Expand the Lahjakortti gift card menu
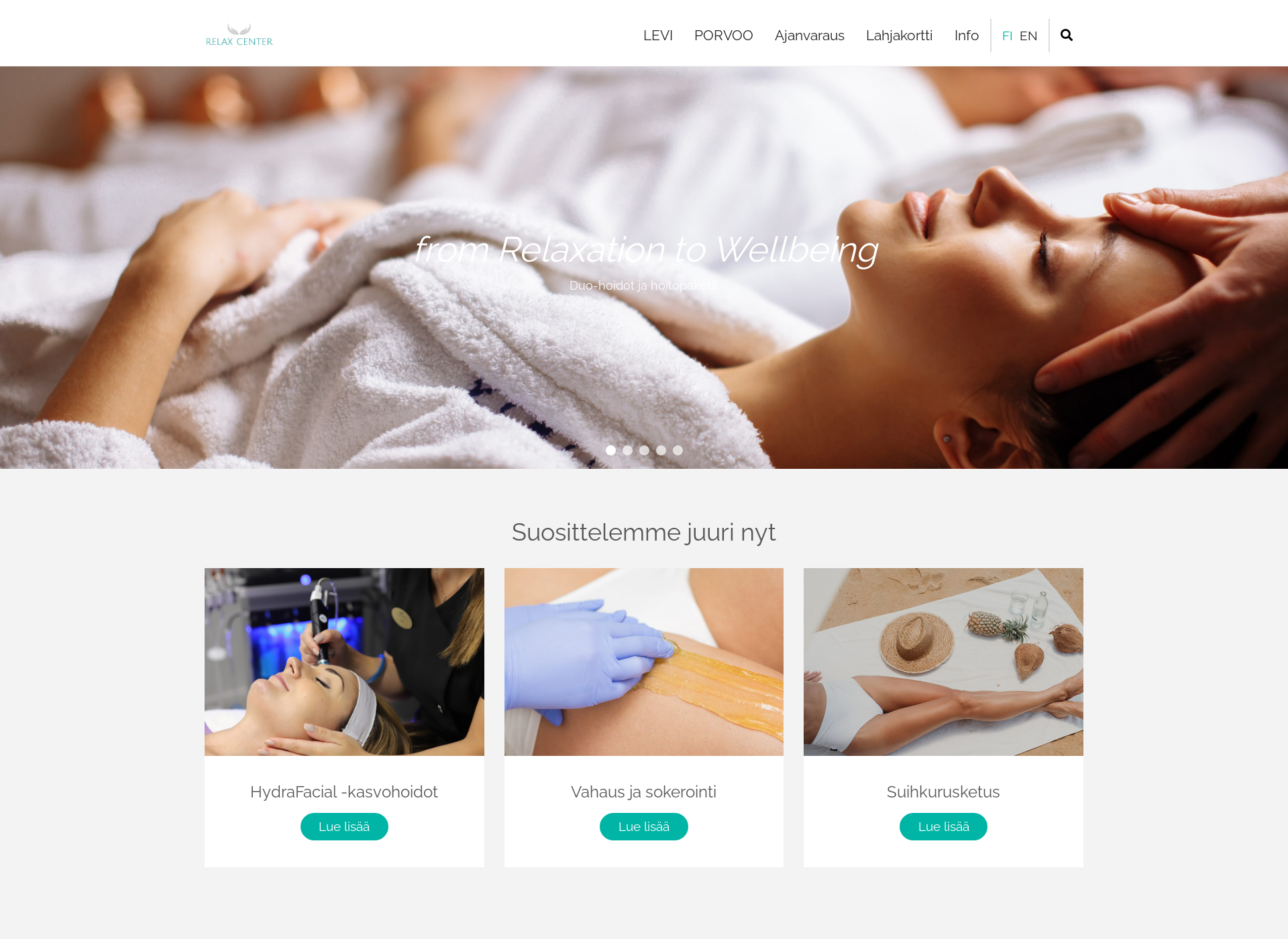 tap(899, 36)
